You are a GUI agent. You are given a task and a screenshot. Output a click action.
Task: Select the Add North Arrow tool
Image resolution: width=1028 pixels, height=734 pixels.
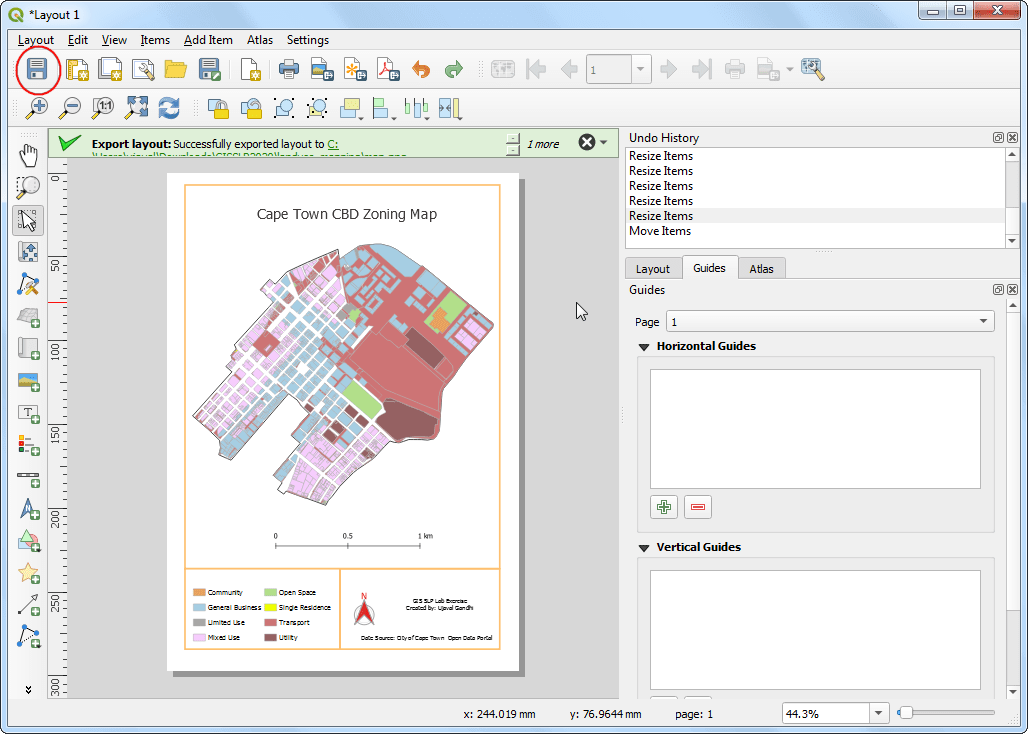point(28,510)
